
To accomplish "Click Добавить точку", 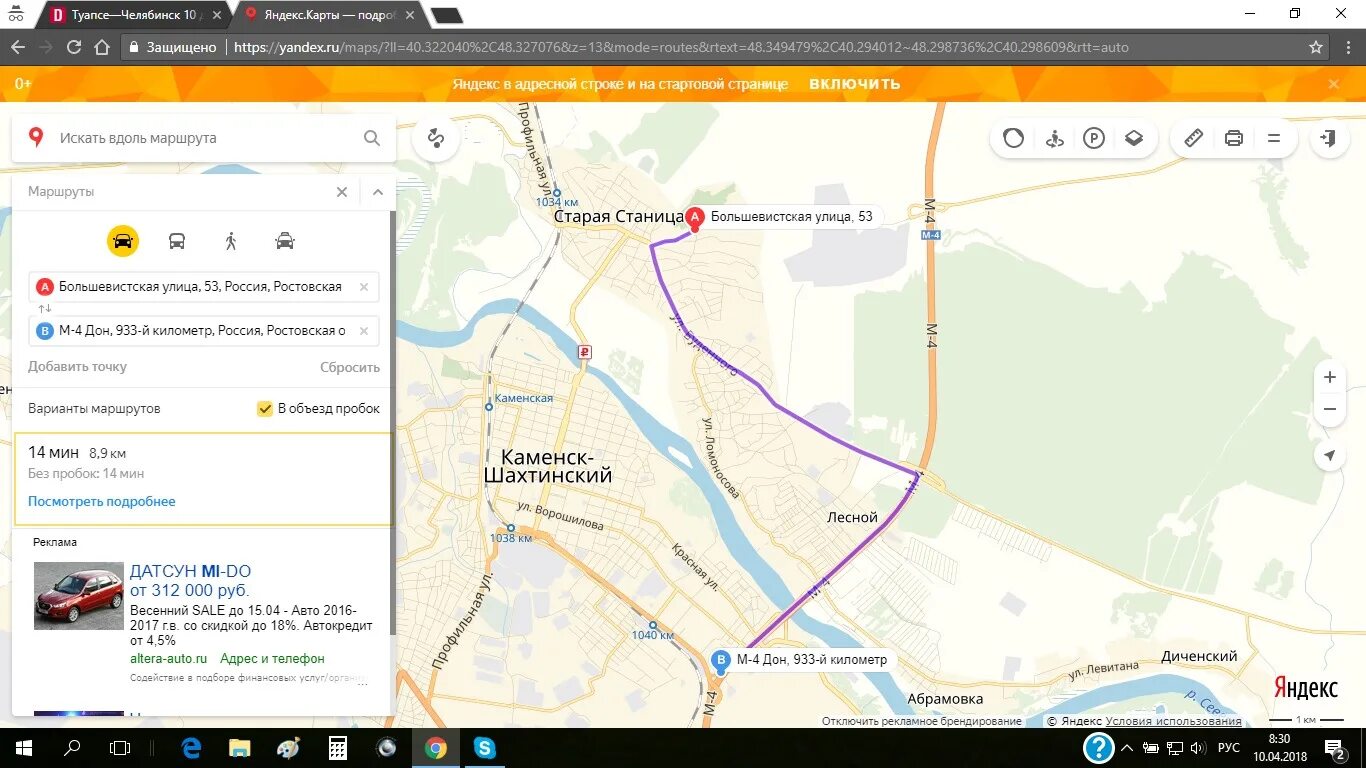I will click(x=77, y=367).
